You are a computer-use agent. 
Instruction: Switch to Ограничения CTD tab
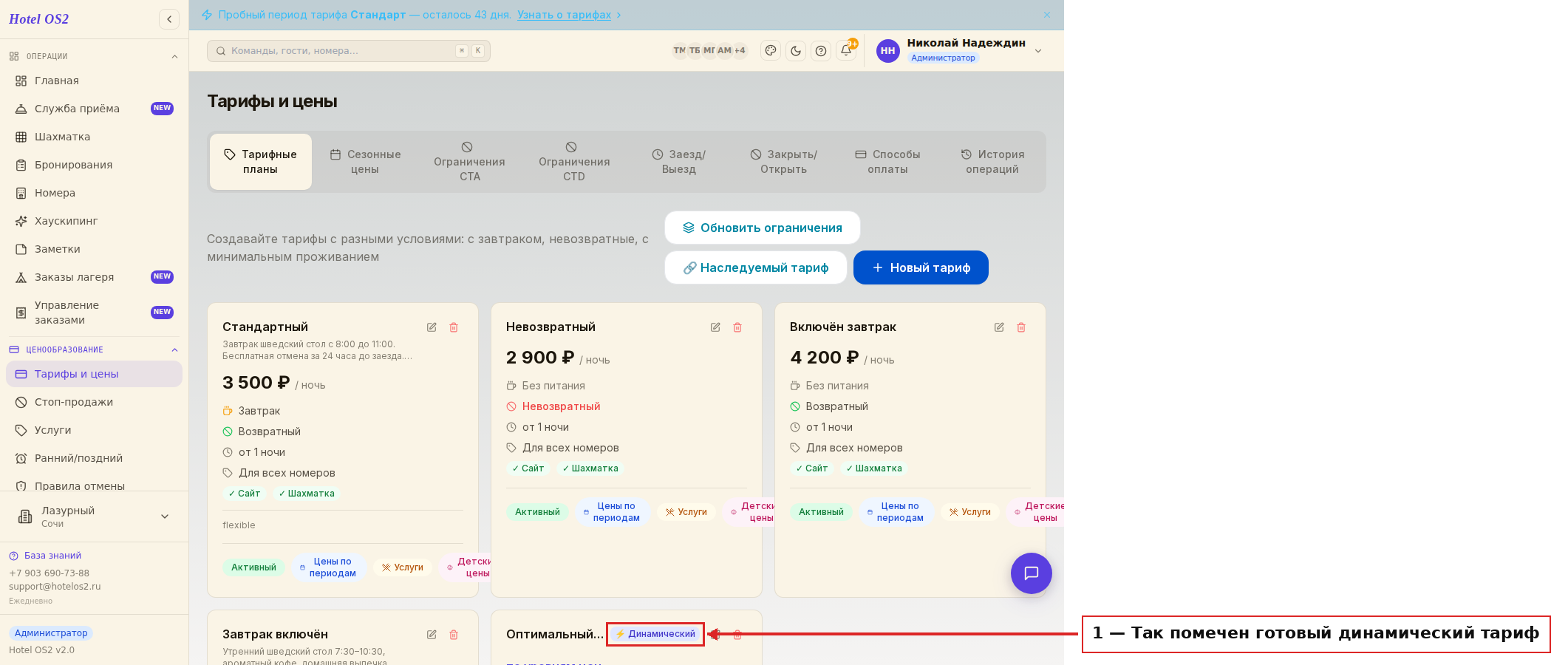pyautogui.click(x=574, y=162)
